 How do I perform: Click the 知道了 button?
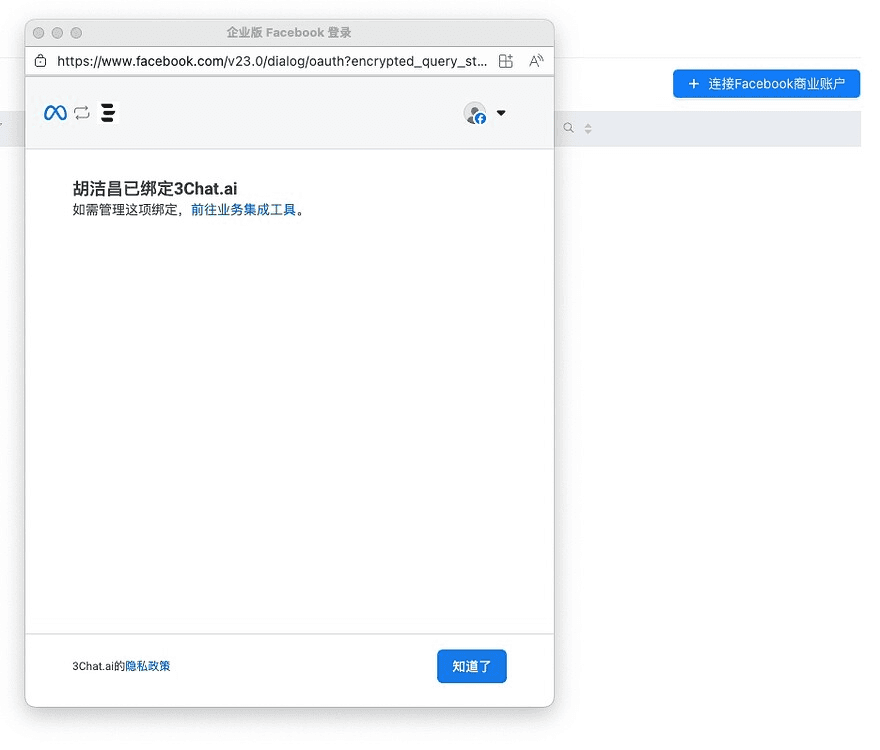tap(471, 666)
